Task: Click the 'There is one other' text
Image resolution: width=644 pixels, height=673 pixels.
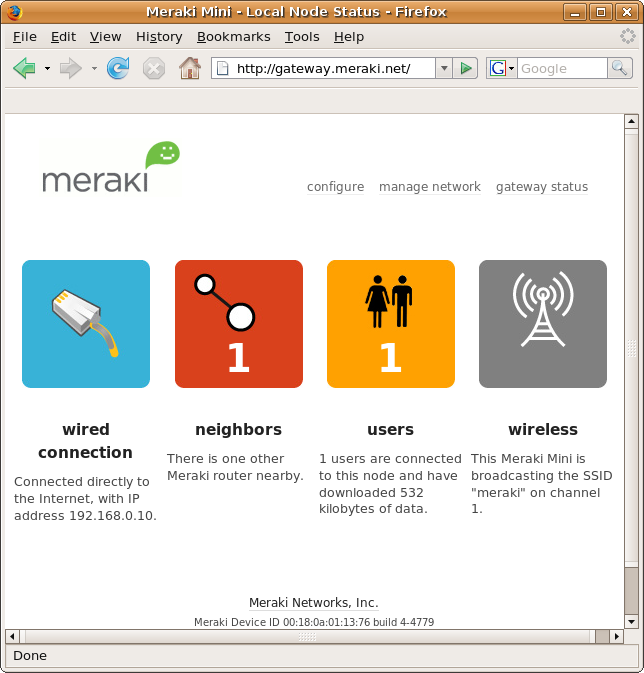Action: click(225, 458)
